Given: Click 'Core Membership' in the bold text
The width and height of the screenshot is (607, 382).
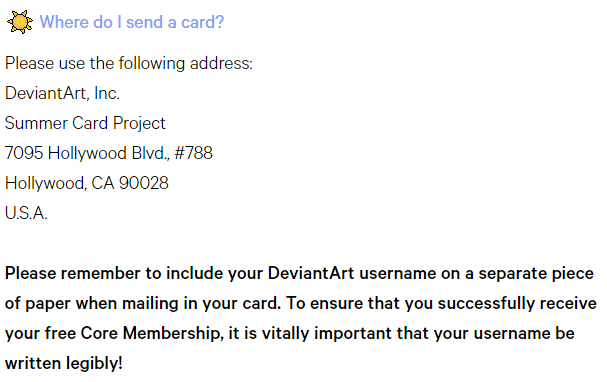Looking at the screenshot, I should tap(152, 333).
